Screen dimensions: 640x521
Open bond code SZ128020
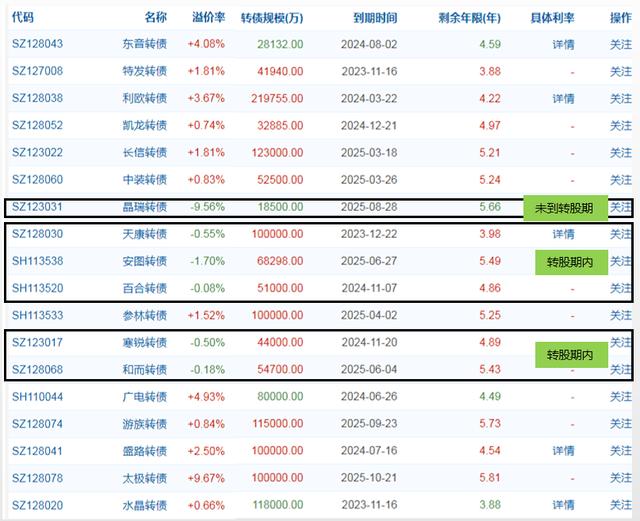click(x=38, y=505)
